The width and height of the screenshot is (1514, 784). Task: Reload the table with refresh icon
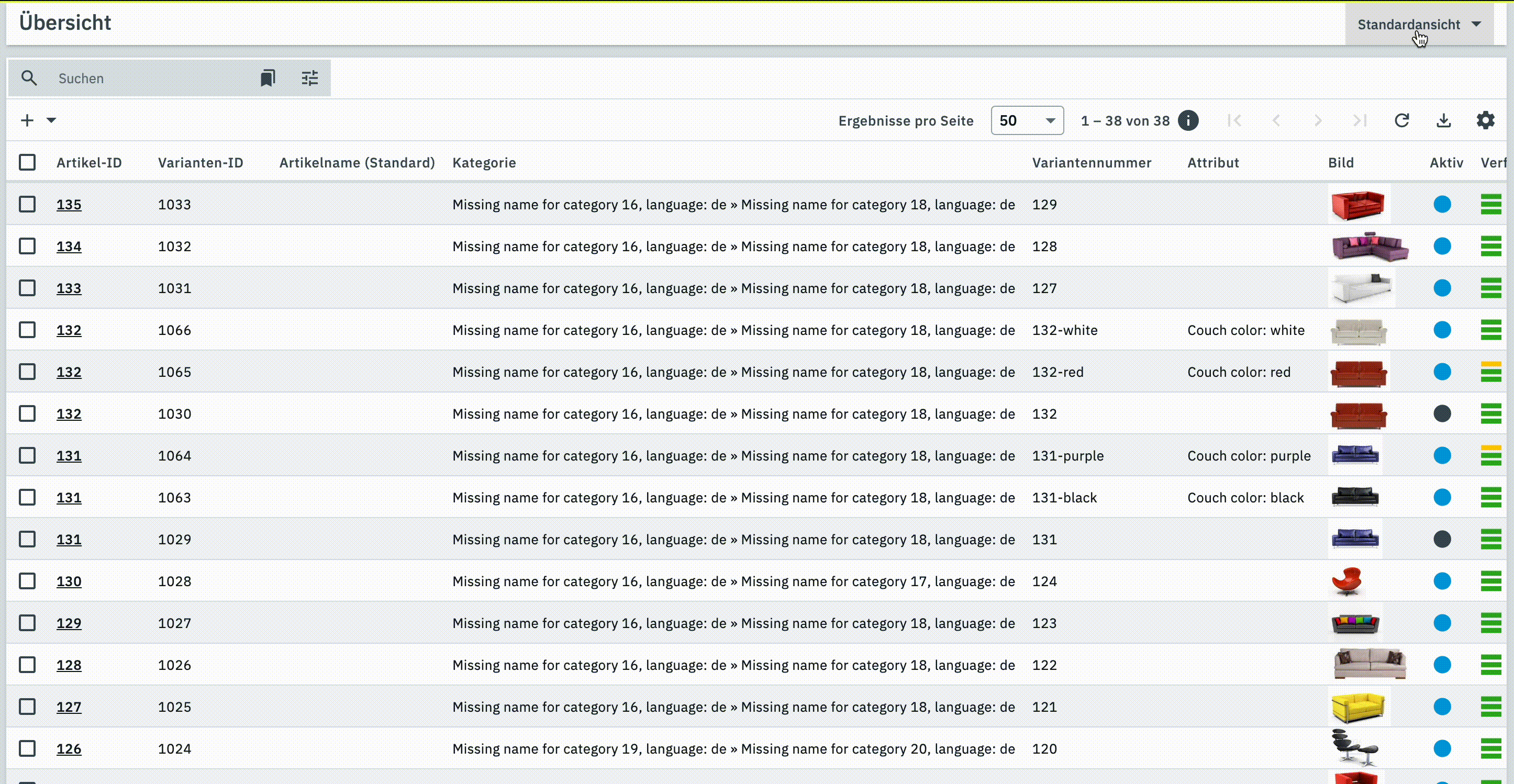(x=1402, y=120)
